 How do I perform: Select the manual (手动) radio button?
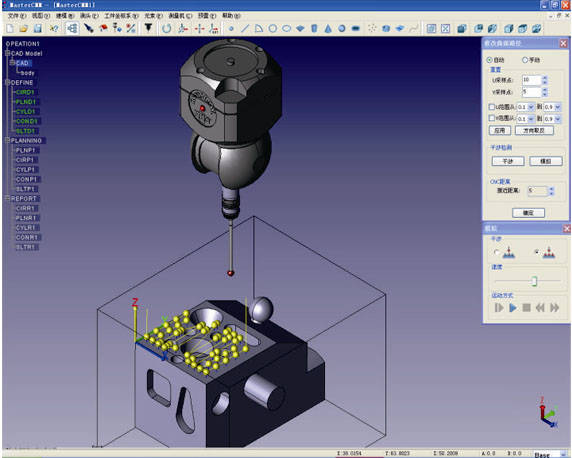tap(525, 60)
